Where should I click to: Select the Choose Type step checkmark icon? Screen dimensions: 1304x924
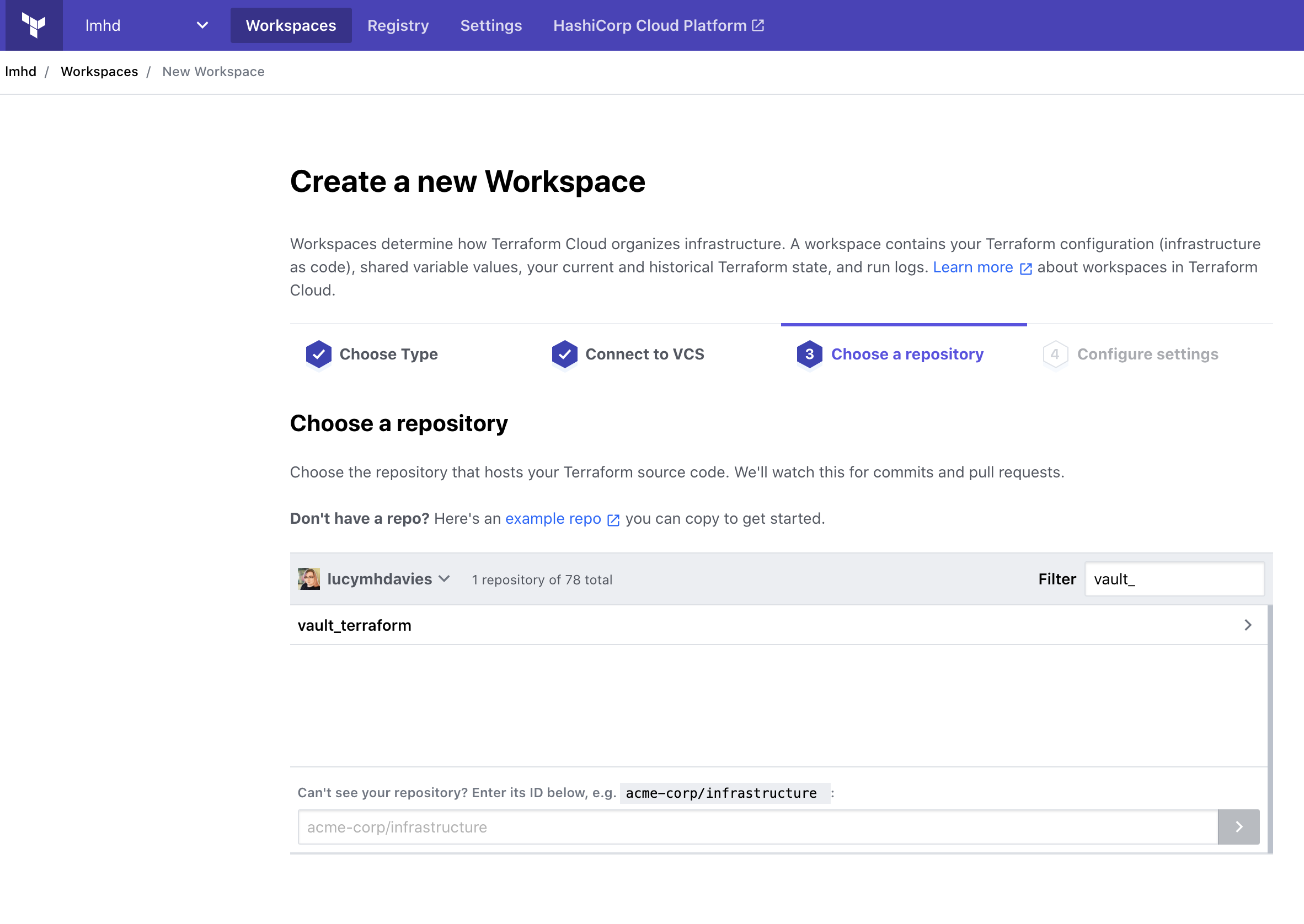click(x=319, y=354)
